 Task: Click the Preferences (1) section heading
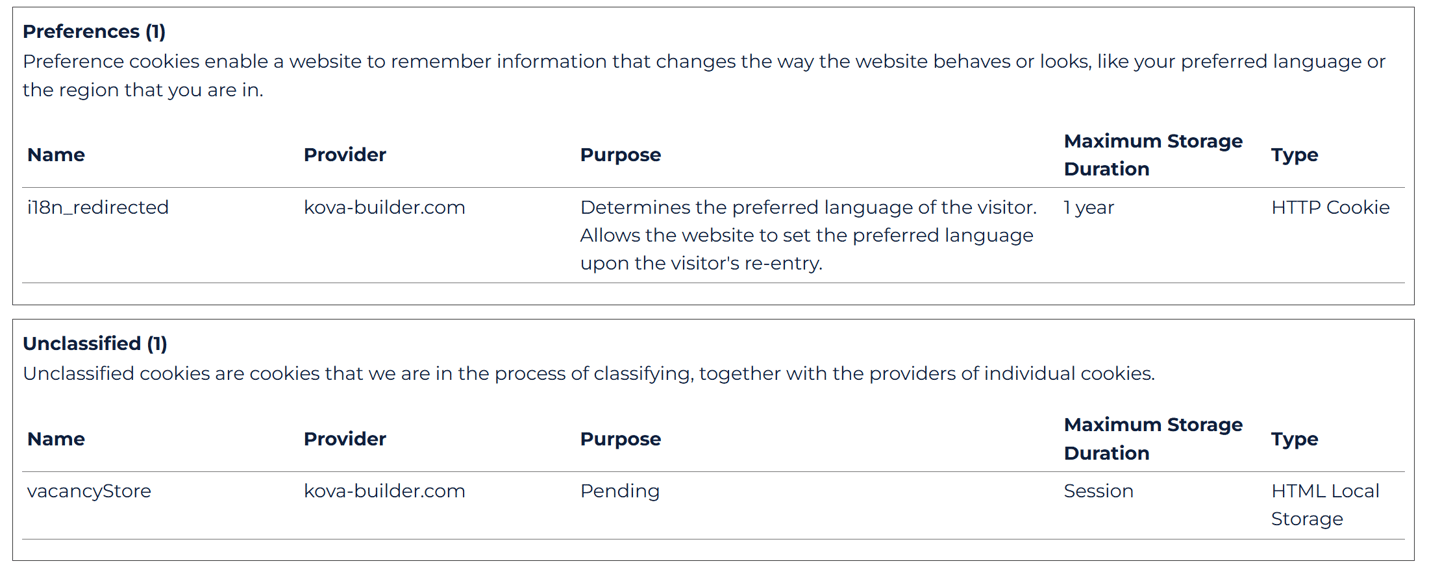point(94,32)
